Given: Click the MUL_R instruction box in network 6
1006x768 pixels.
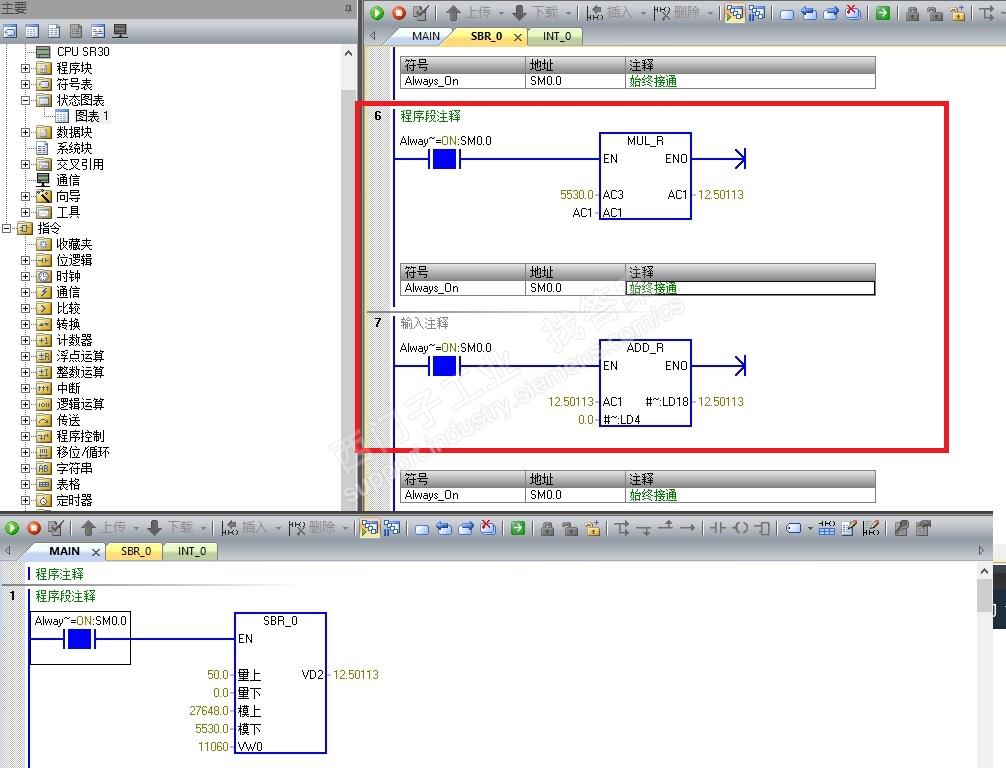Looking at the screenshot, I should tap(645, 176).
